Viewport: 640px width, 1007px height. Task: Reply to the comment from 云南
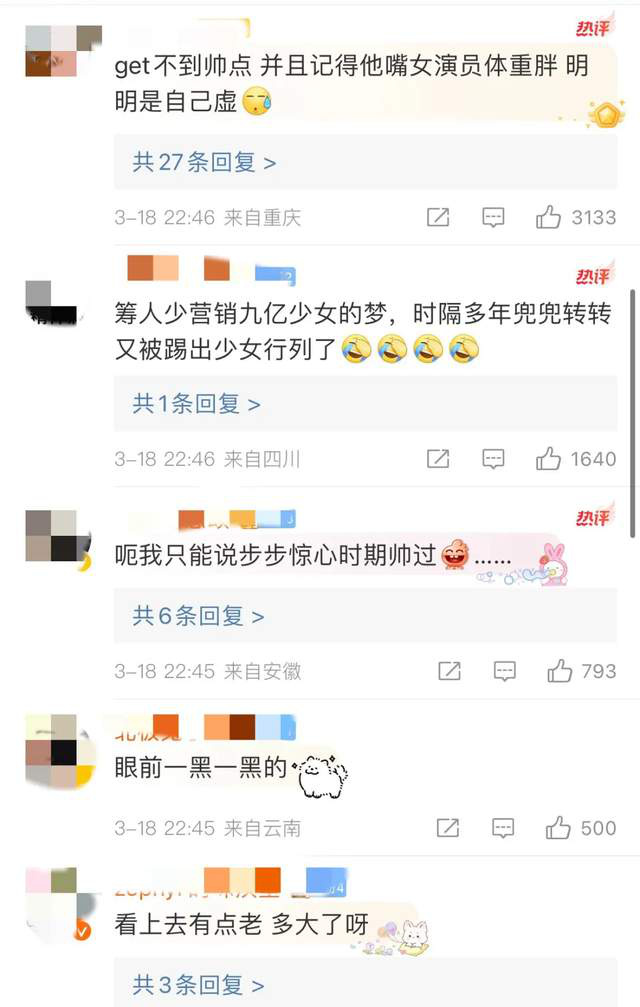(503, 828)
